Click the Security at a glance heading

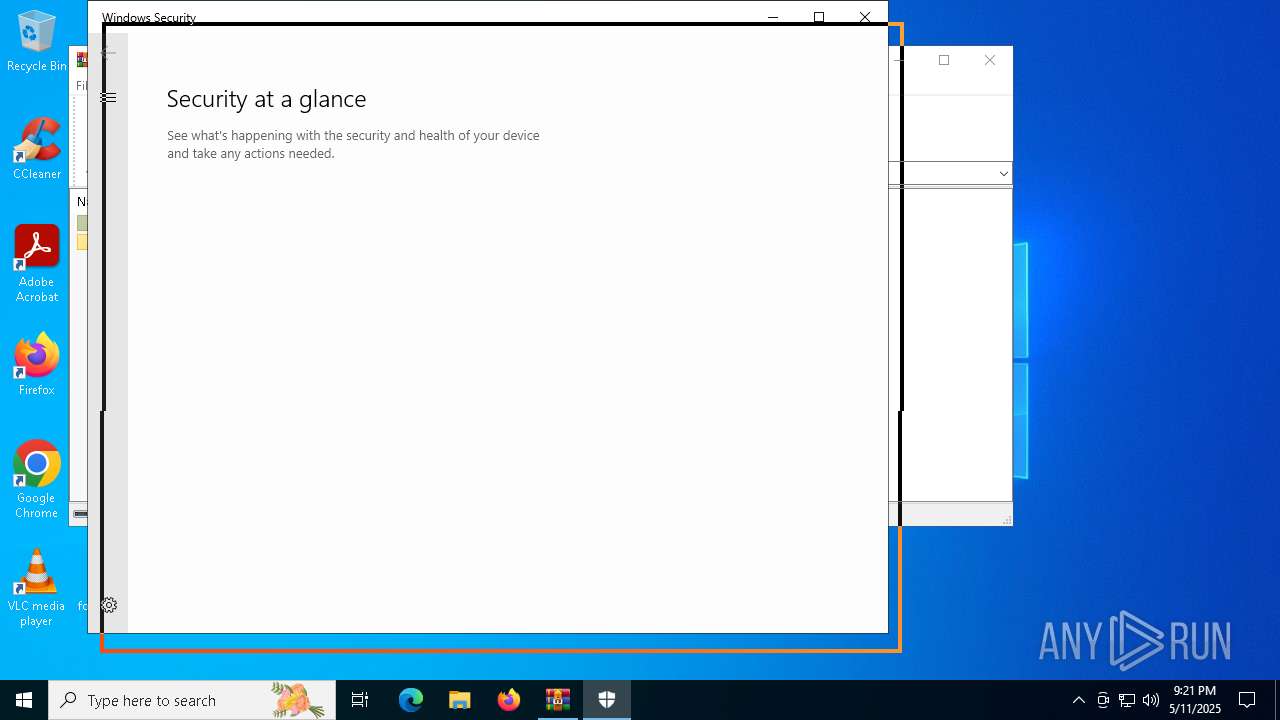pos(266,99)
